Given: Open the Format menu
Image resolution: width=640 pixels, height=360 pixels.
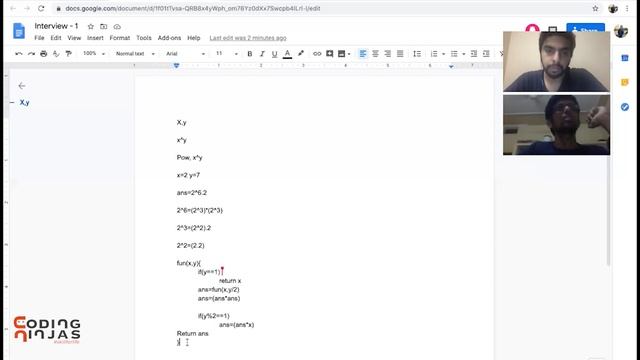Looking at the screenshot, I should pos(120,38).
